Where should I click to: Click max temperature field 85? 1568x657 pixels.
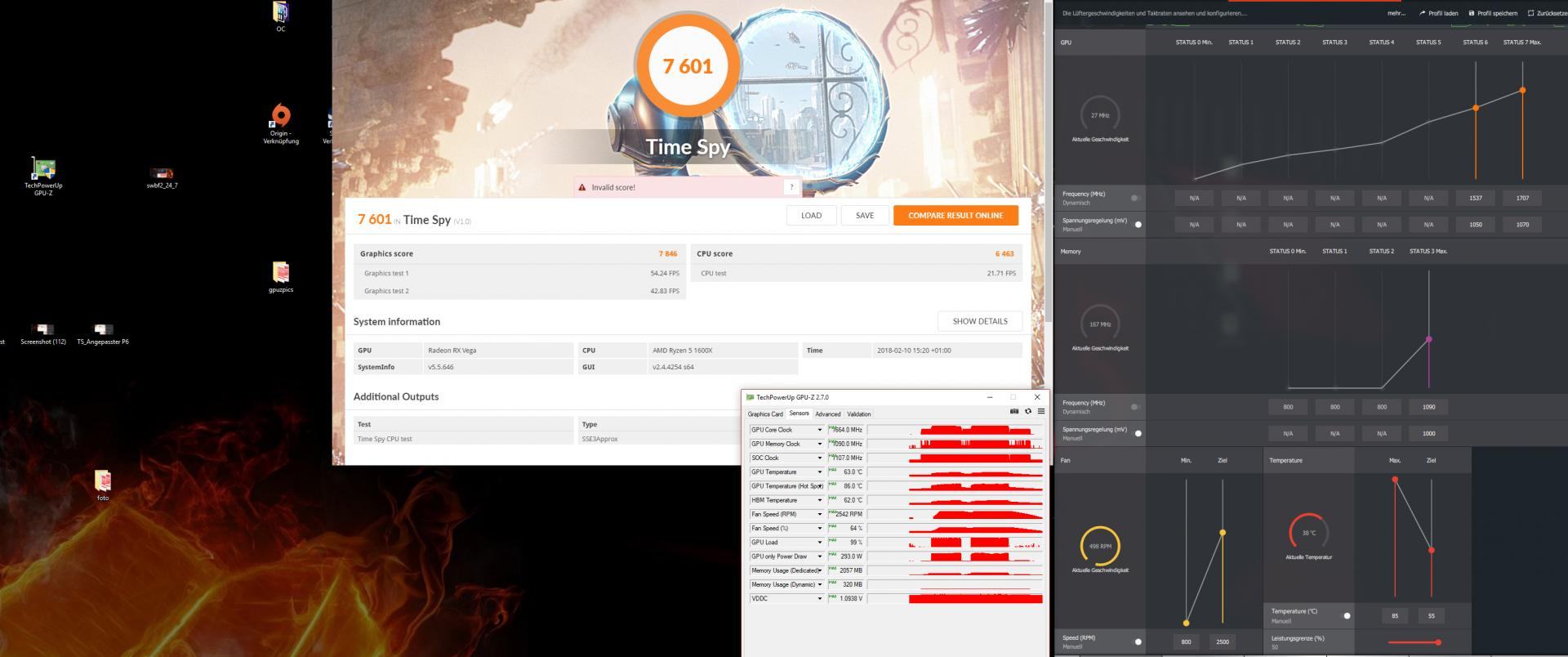(x=1395, y=615)
